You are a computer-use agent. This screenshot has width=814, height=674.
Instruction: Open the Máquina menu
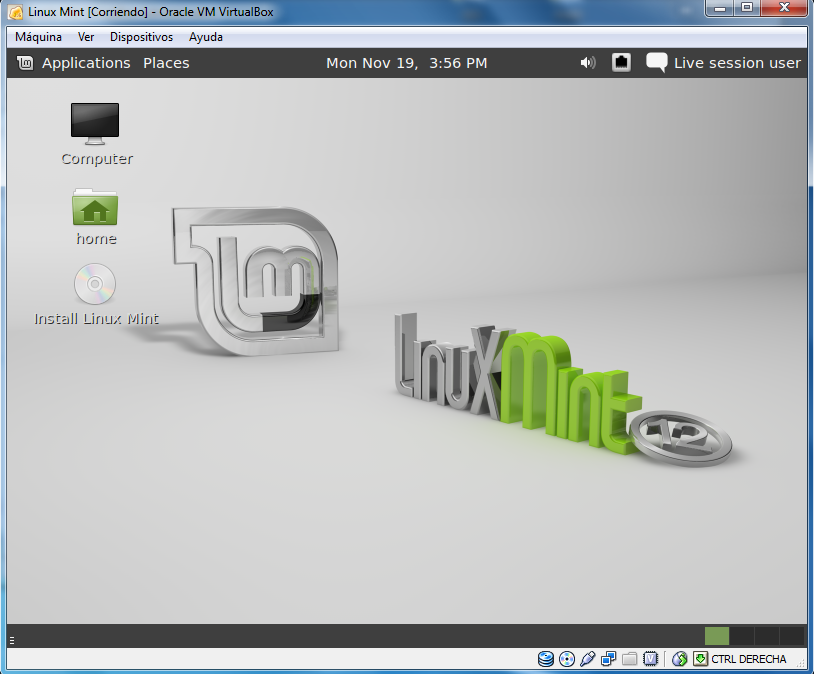pos(38,37)
